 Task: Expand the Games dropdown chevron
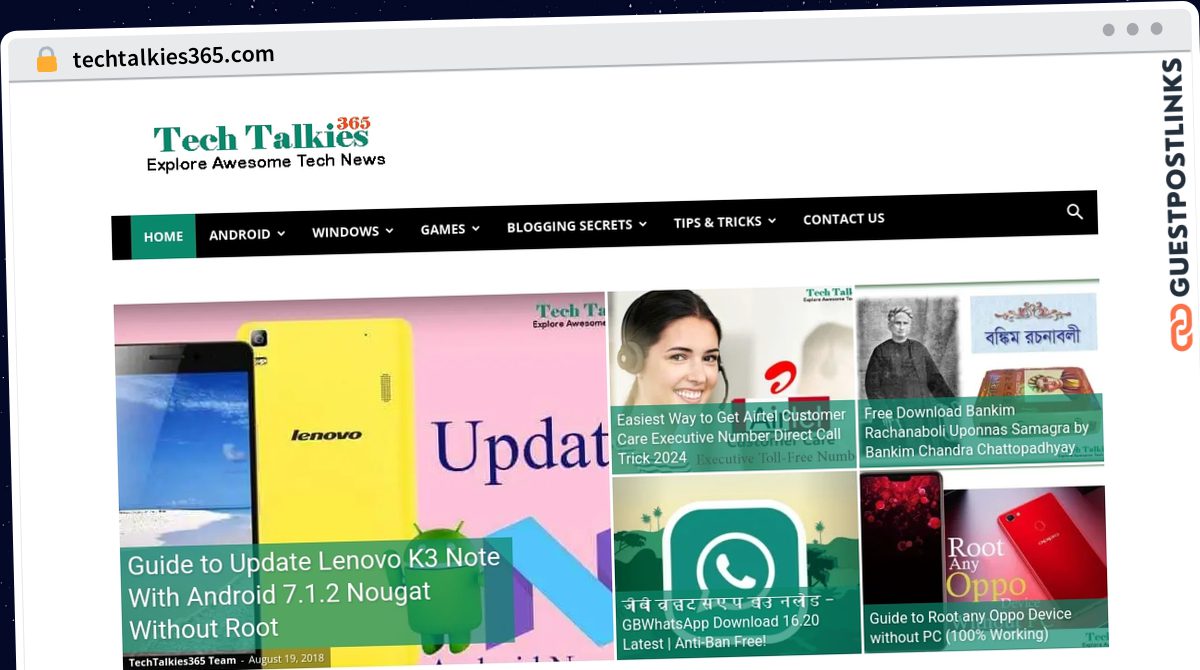tap(476, 228)
